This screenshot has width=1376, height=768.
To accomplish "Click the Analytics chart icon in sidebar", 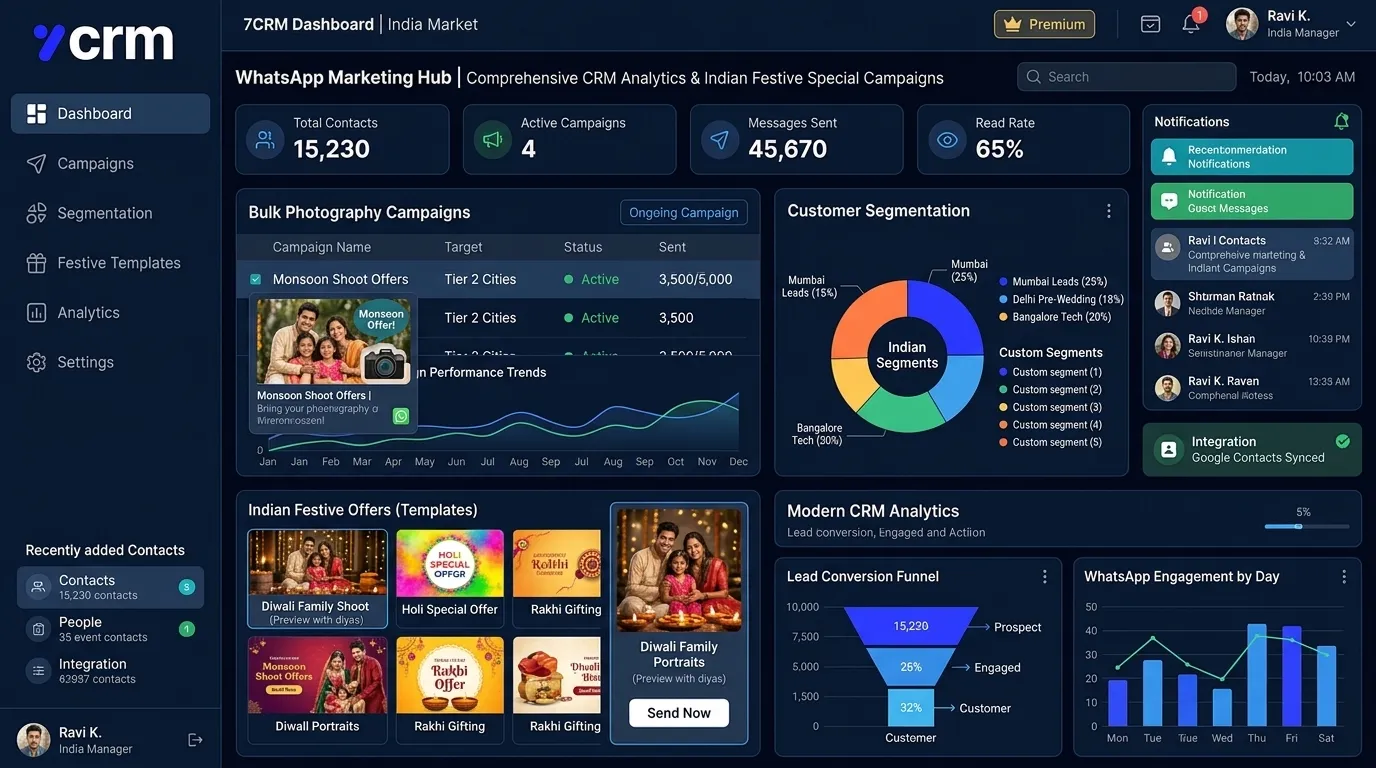I will pos(36,313).
